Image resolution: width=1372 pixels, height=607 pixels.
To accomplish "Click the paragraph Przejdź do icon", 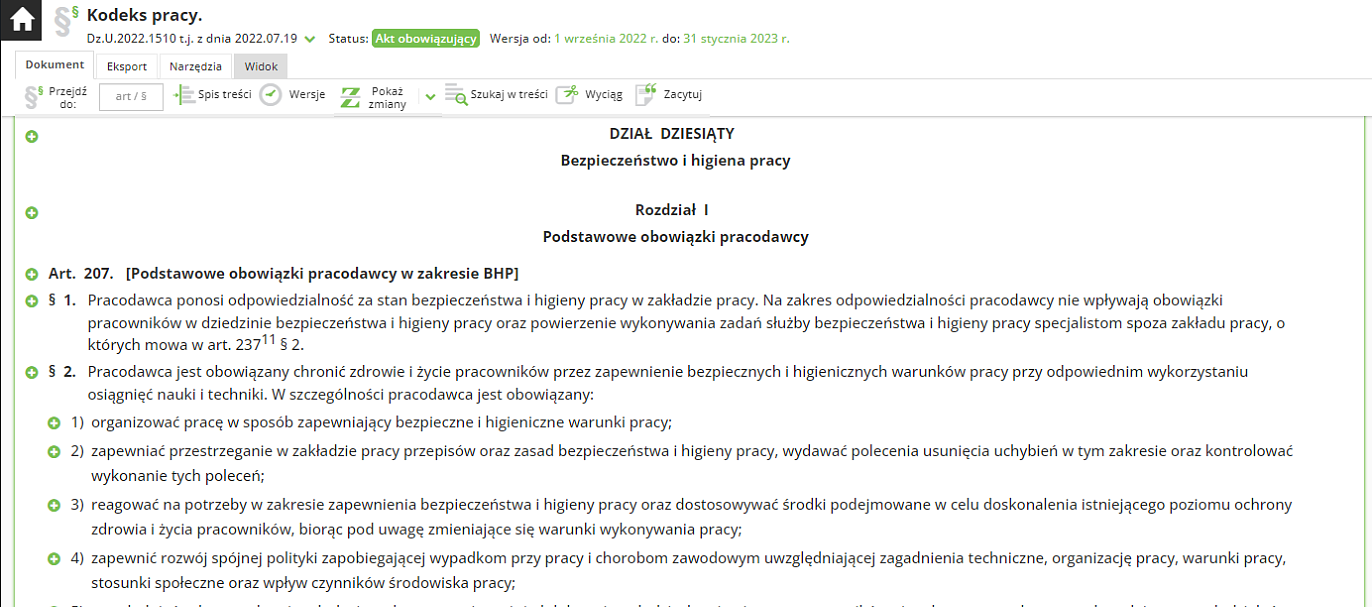I will click(35, 96).
